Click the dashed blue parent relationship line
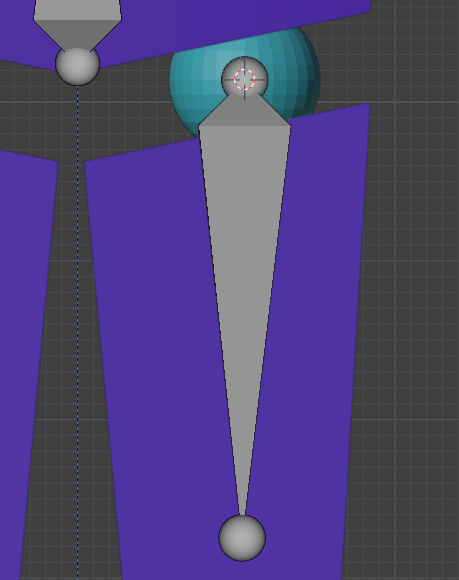 pos(78,333)
